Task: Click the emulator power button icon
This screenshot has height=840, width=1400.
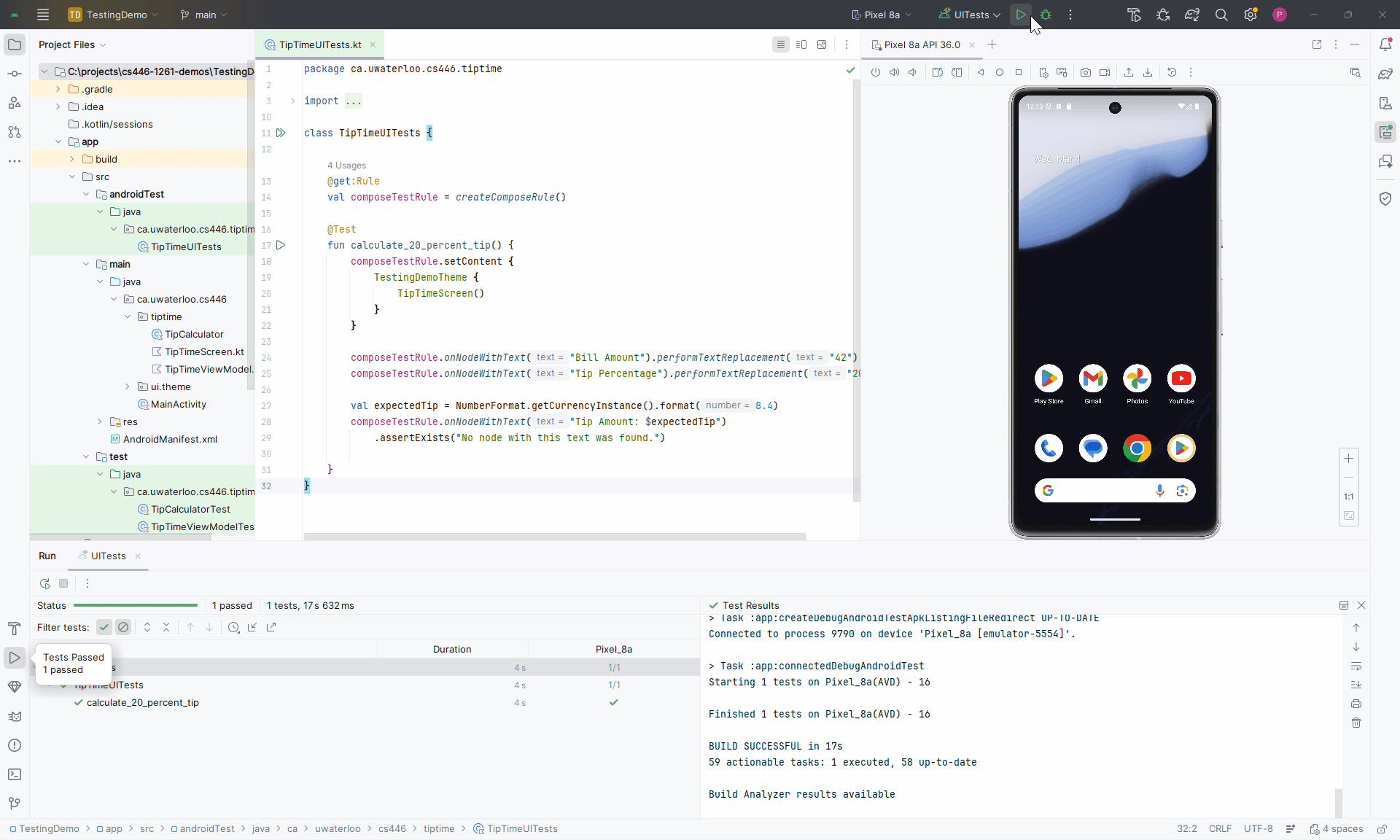Action: coord(876,72)
